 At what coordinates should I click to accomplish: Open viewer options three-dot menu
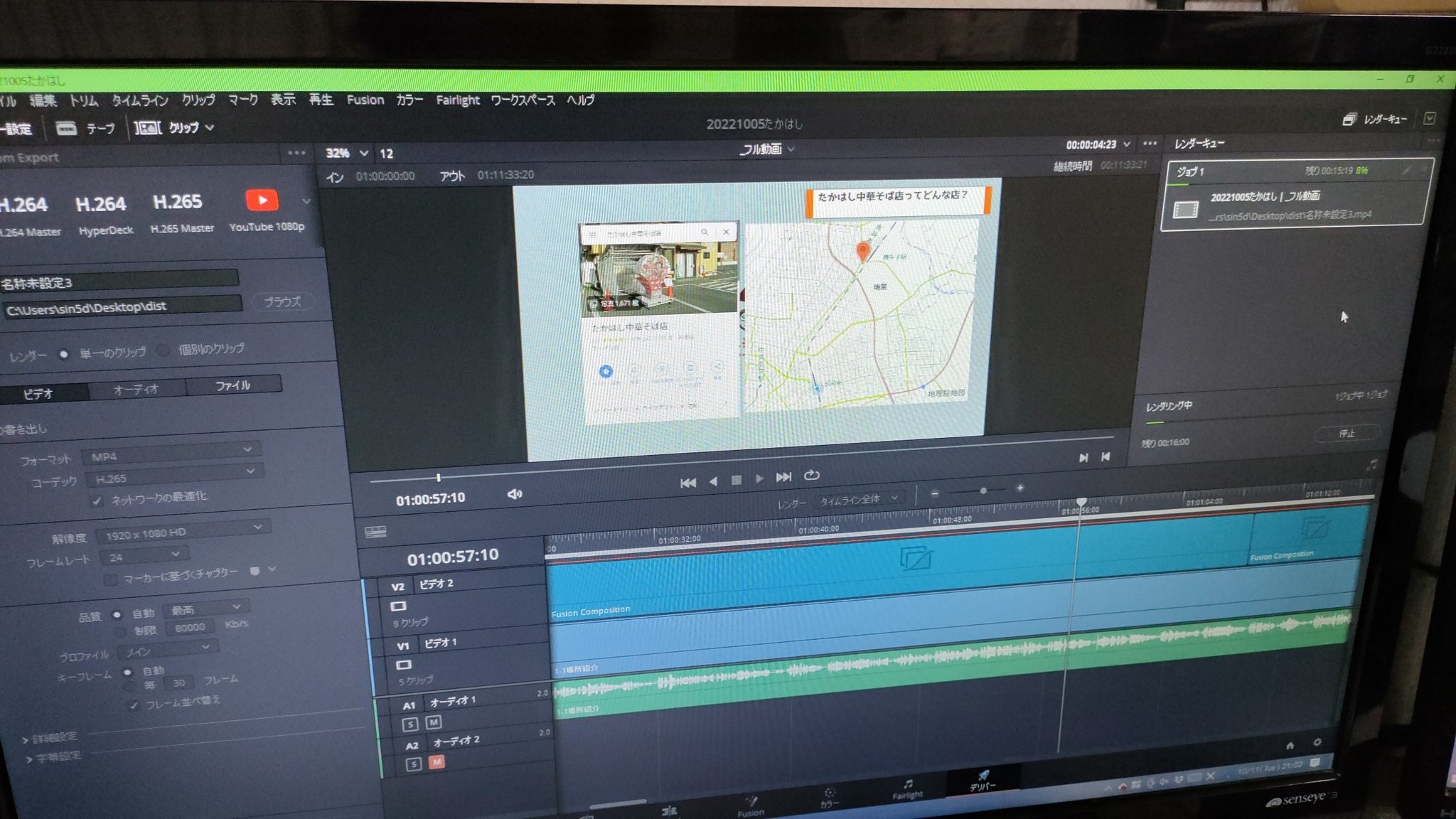click(1150, 144)
